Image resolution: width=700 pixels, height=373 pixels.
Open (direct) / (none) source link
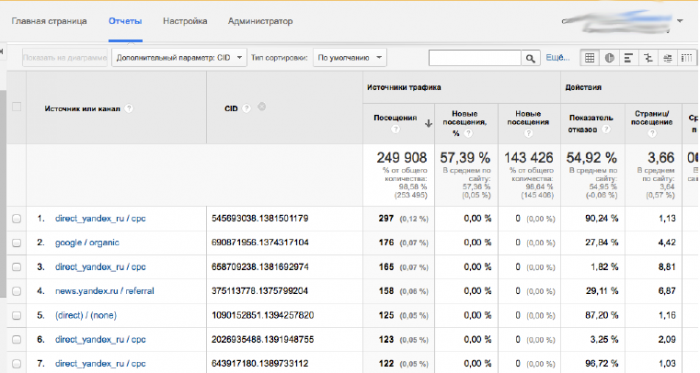(86, 315)
